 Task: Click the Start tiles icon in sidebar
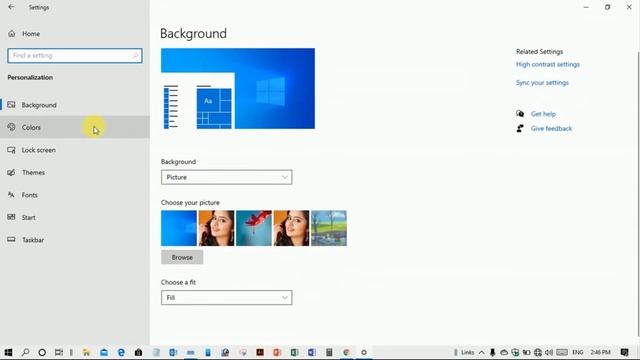click(11, 217)
